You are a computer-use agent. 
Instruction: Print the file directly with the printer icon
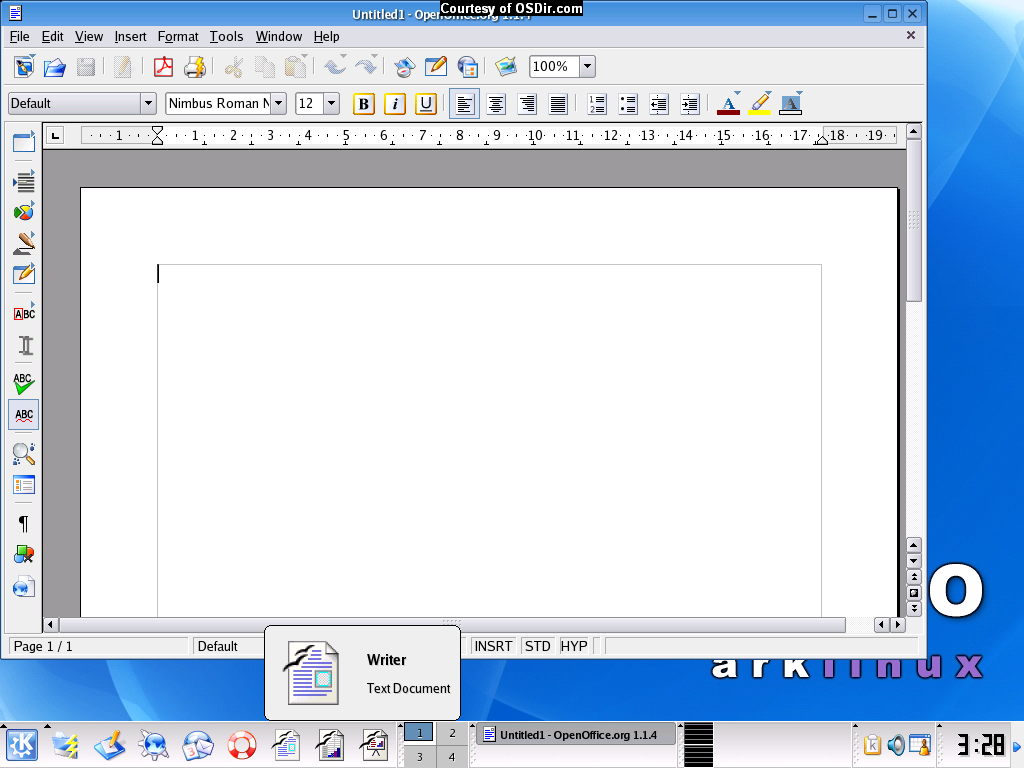pyautogui.click(x=195, y=67)
